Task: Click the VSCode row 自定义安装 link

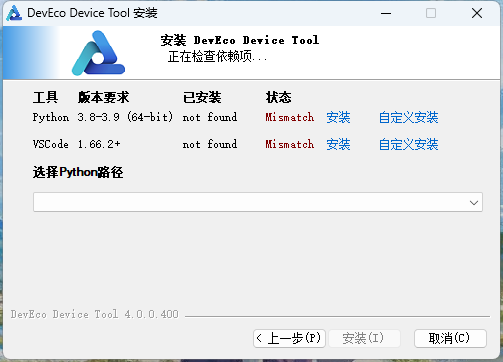Action: [408, 144]
